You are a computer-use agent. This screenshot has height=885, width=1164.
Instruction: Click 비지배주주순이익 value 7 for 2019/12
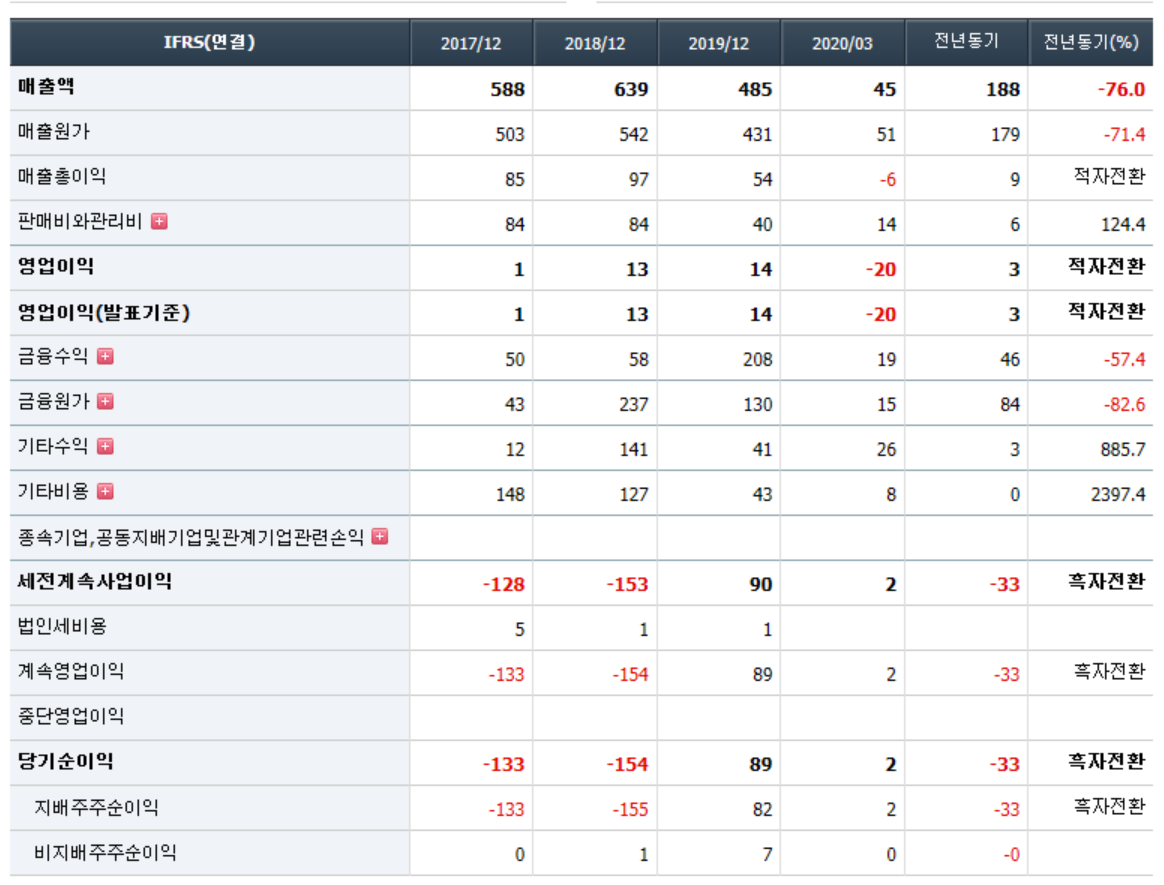768,855
